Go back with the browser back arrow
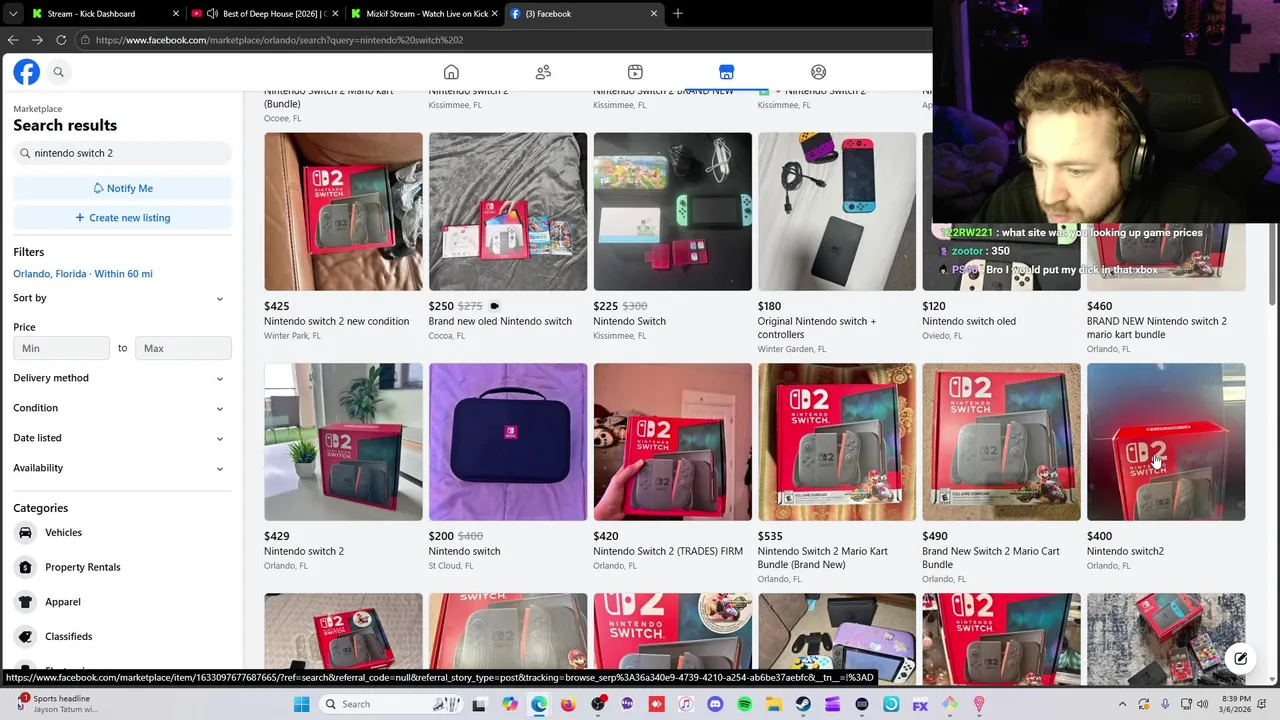Viewport: 1280px width, 720px height. tap(13, 40)
